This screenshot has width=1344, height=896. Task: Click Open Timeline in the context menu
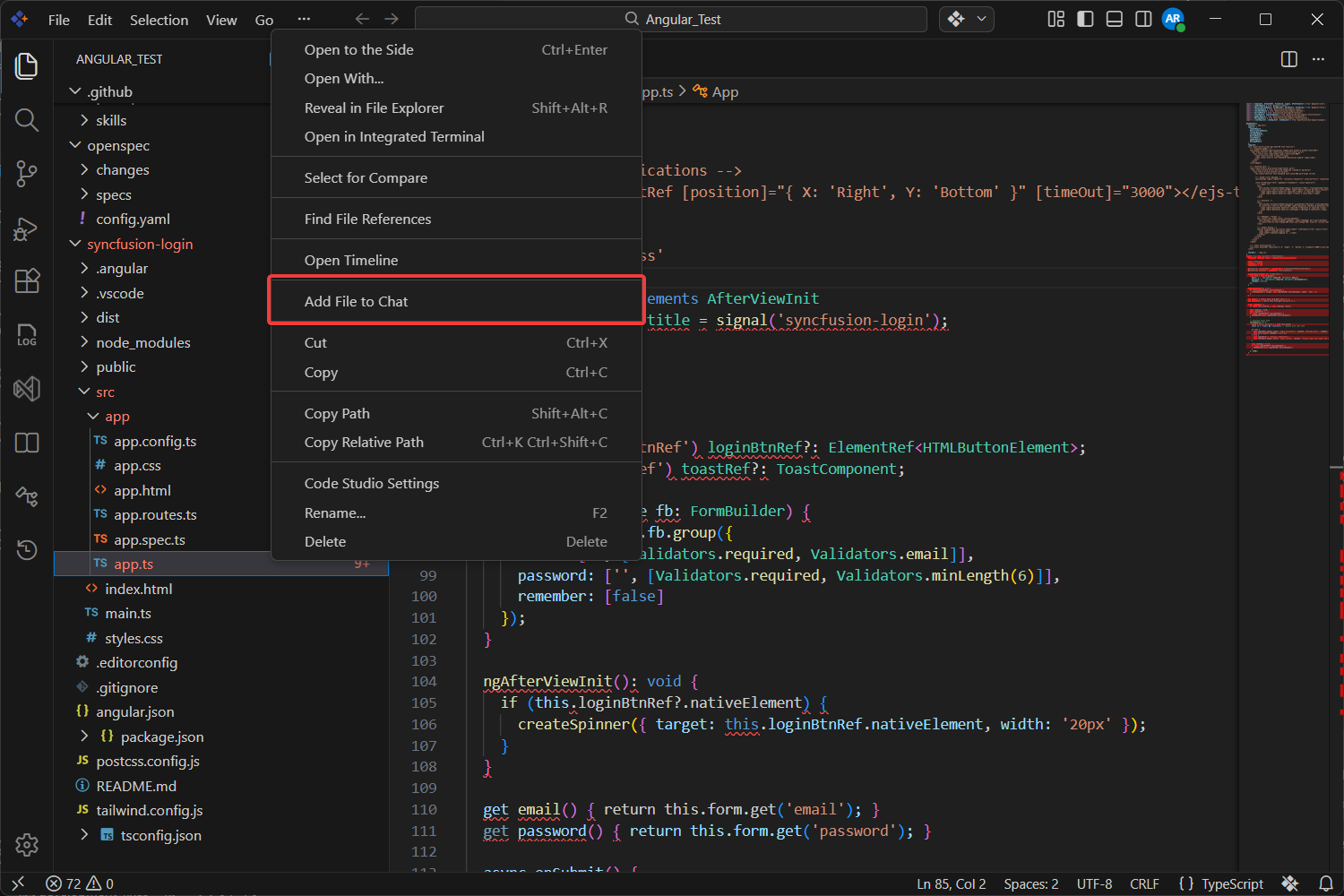coord(351,260)
